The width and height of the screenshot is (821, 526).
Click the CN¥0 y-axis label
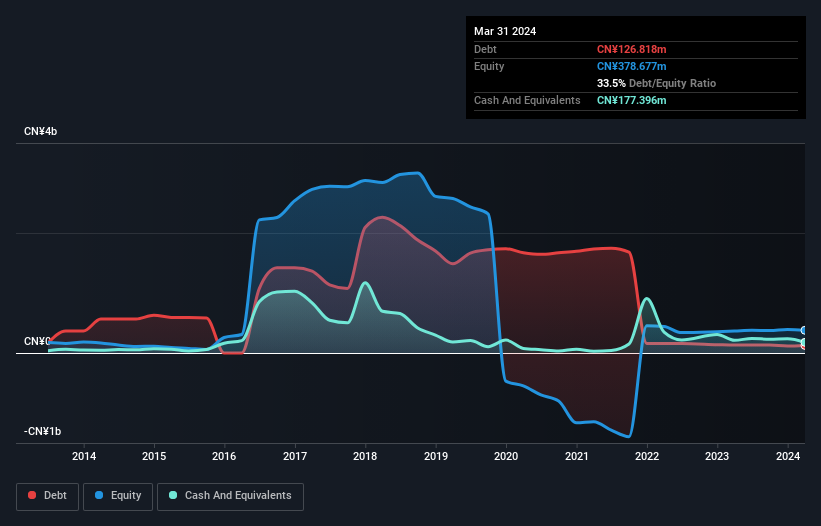click(37, 341)
